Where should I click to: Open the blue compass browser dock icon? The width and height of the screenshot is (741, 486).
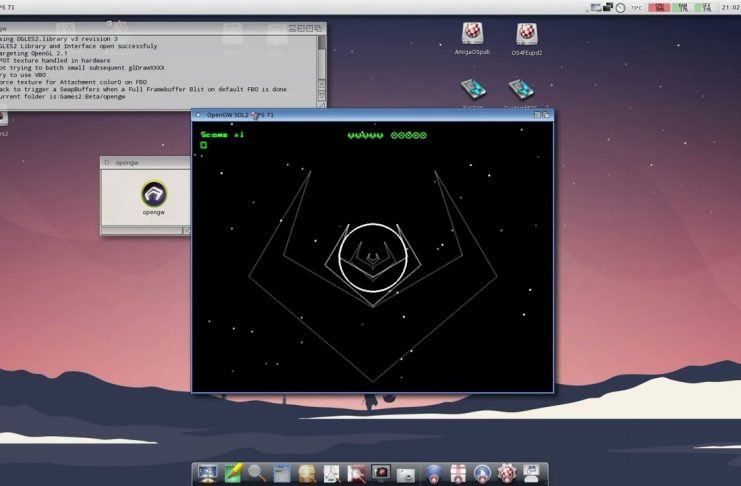(x=482, y=473)
